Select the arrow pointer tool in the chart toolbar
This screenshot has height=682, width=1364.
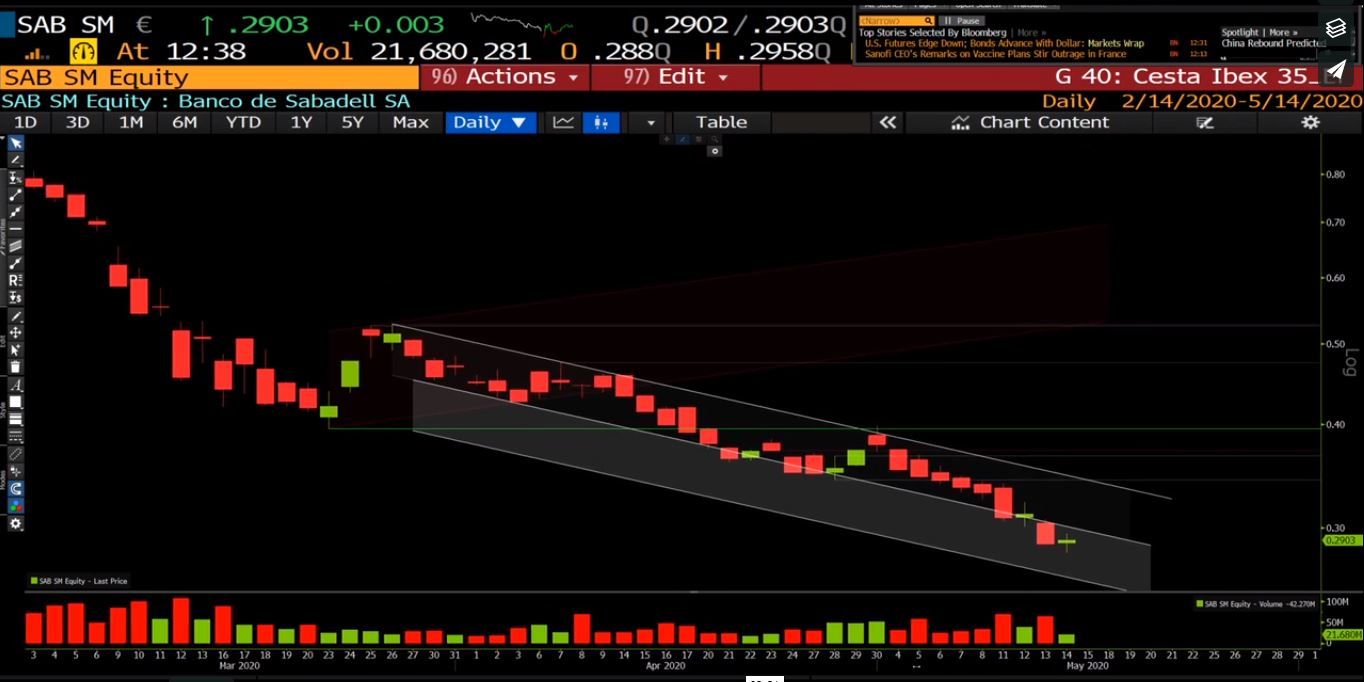coord(16,142)
